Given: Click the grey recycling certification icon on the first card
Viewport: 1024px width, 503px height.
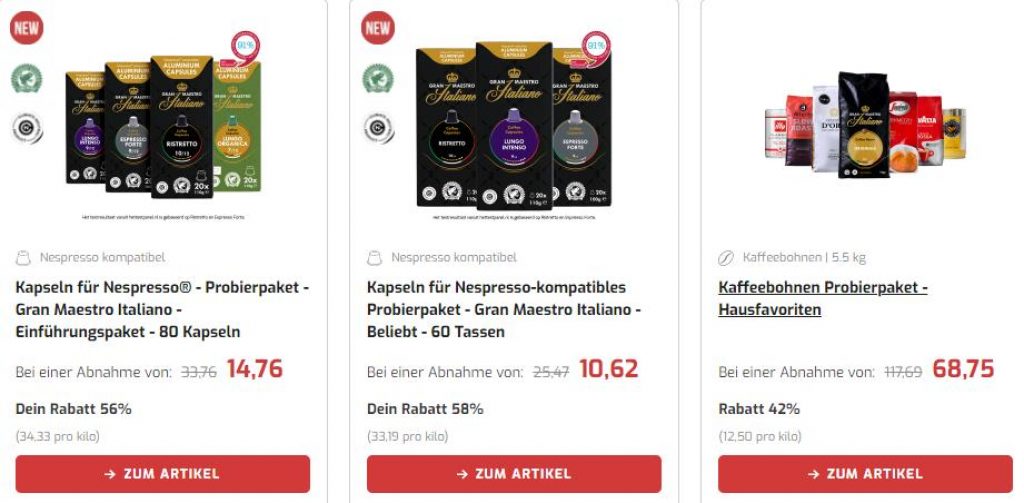Looking at the screenshot, I should (x=27, y=128).
